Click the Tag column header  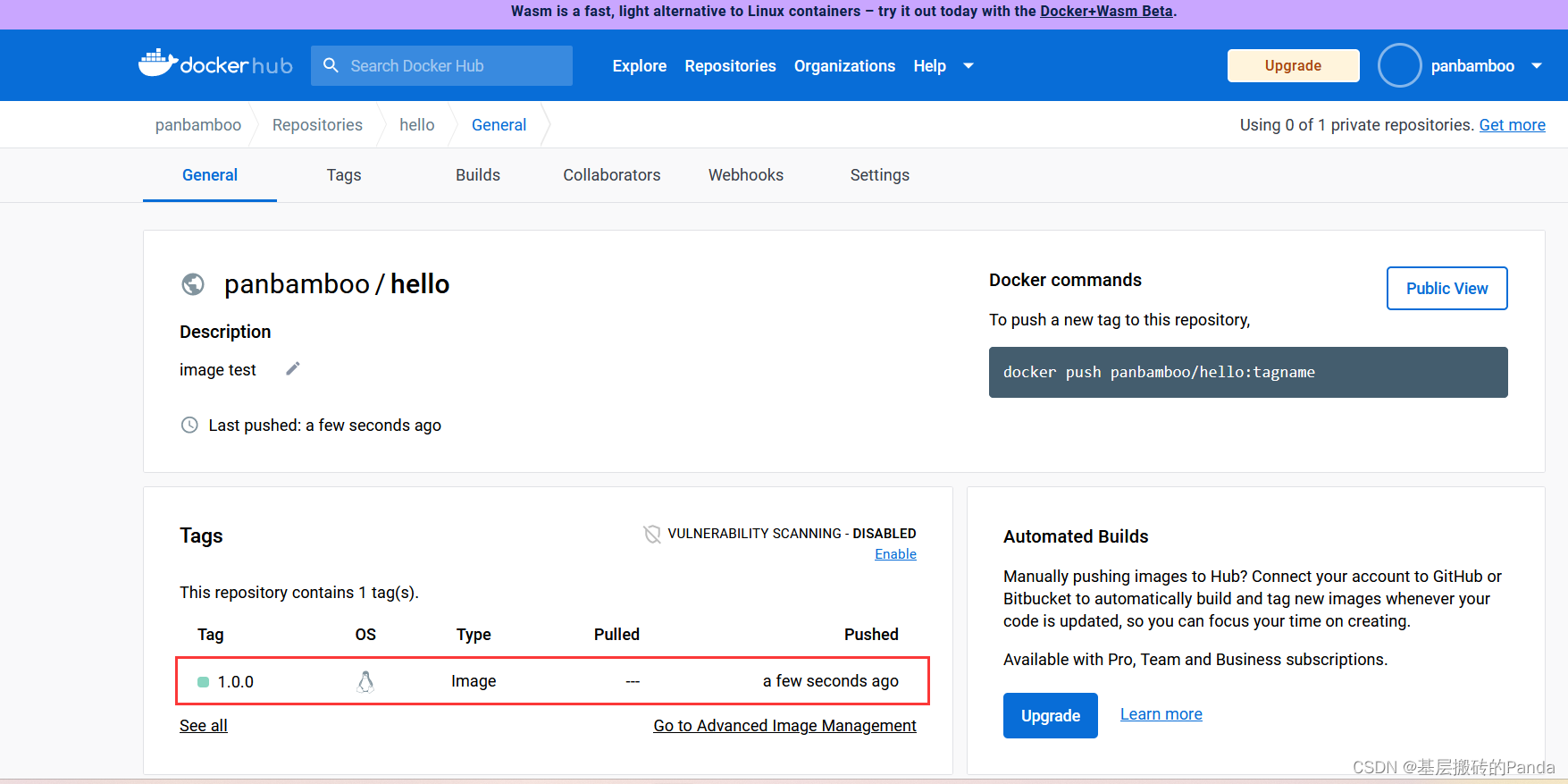[x=211, y=634]
